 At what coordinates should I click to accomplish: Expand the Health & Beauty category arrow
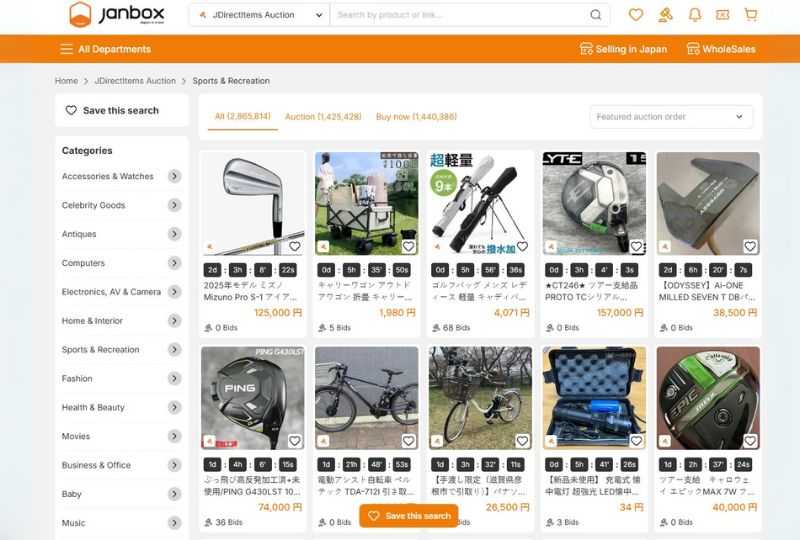[x=174, y=407]
